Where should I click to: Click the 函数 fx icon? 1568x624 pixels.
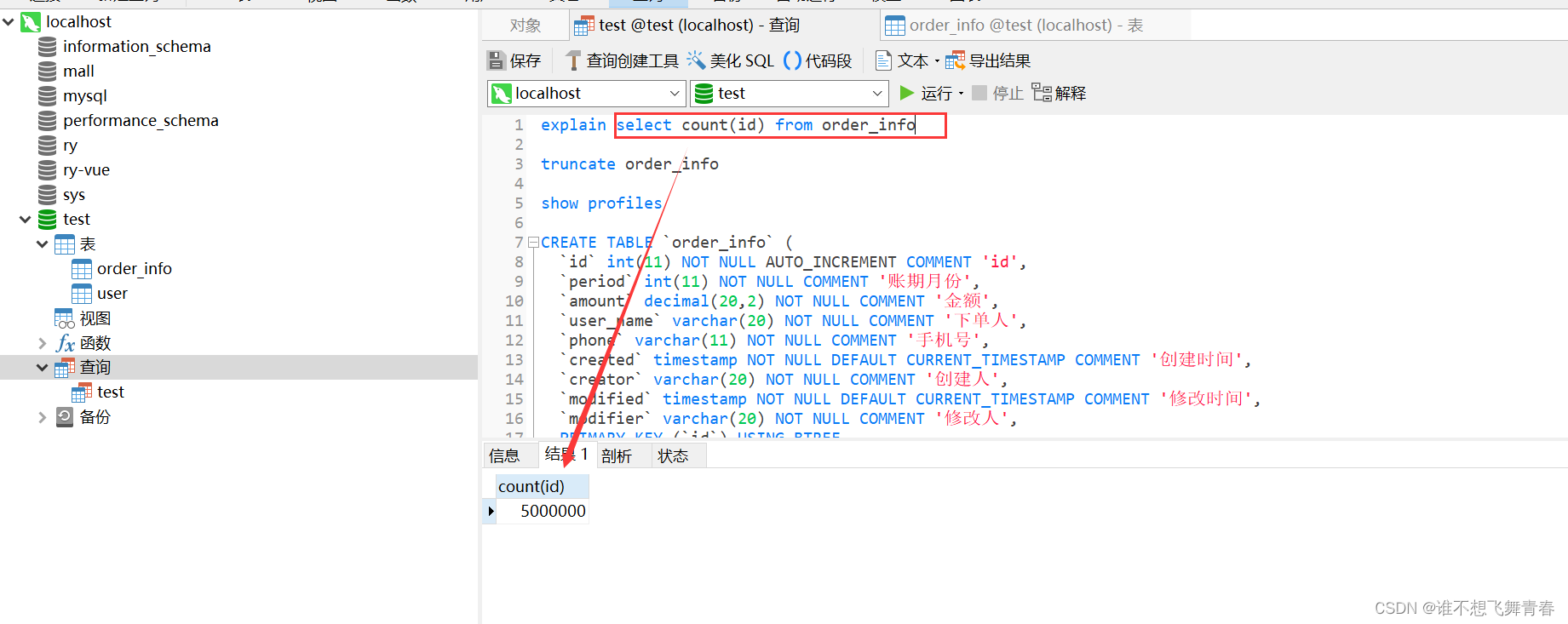click(65, 343)
